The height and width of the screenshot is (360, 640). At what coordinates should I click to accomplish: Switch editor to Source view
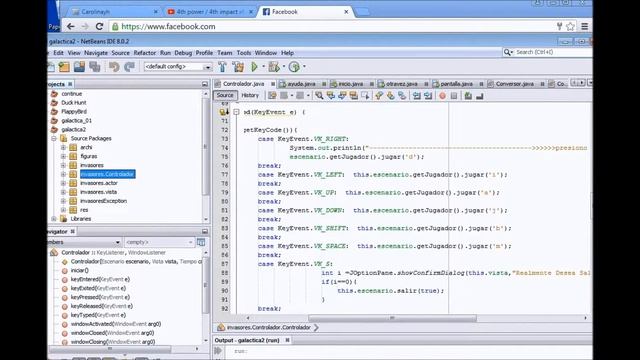[225, 95]
